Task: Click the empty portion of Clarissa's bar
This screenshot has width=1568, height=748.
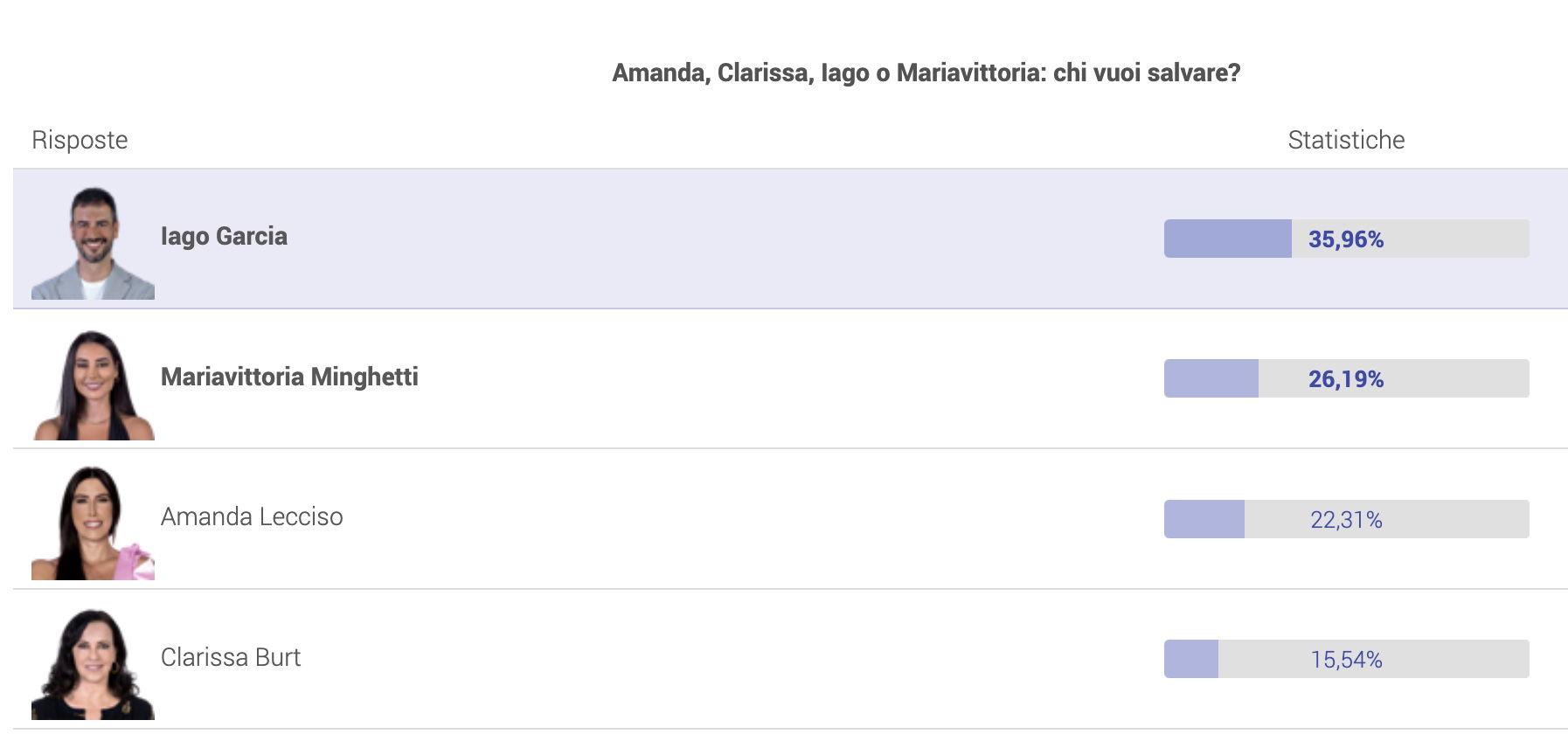Action: [1374, 659]
